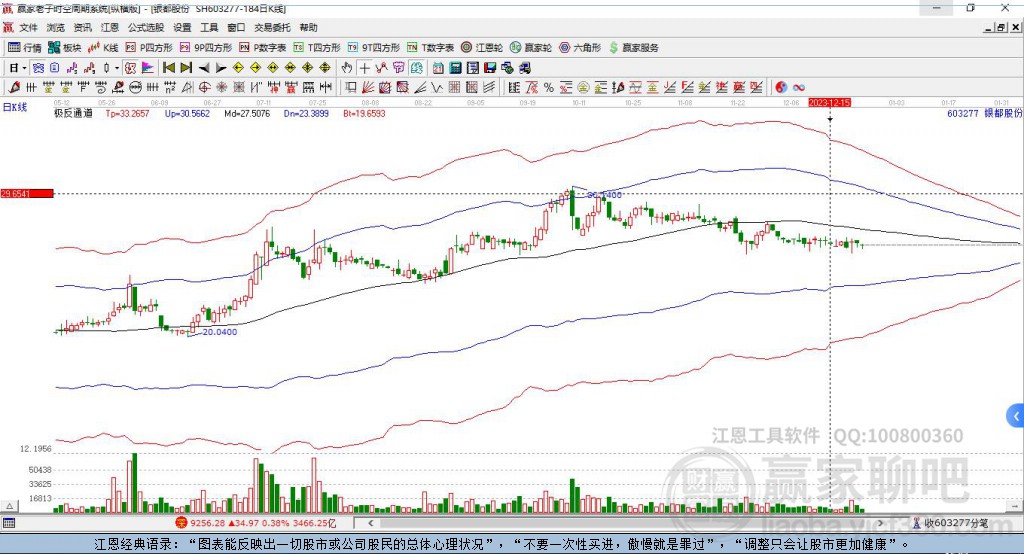Select the Gann fan lines tool
Screen dimensions: 1024x554
point(368,87)
